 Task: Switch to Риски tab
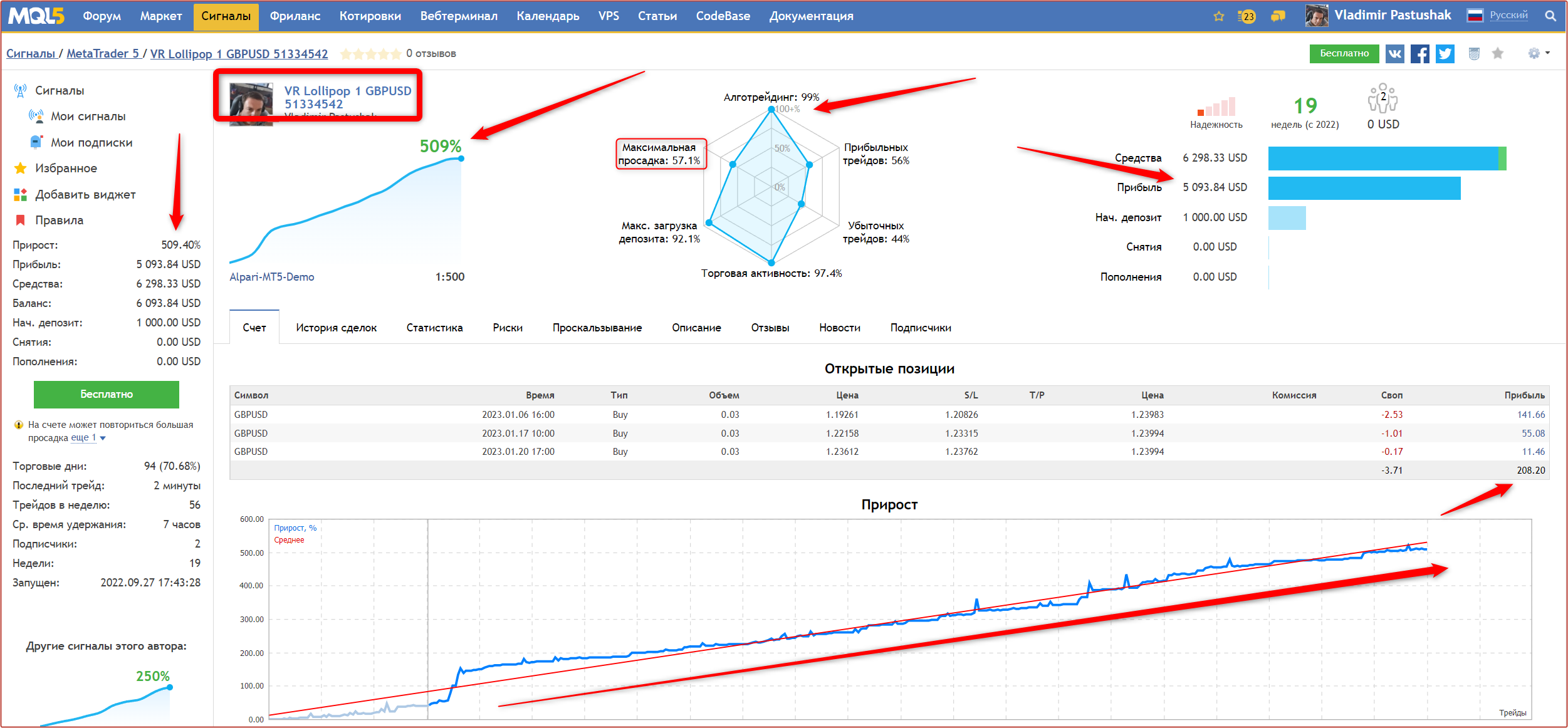(x=508, y=328)
